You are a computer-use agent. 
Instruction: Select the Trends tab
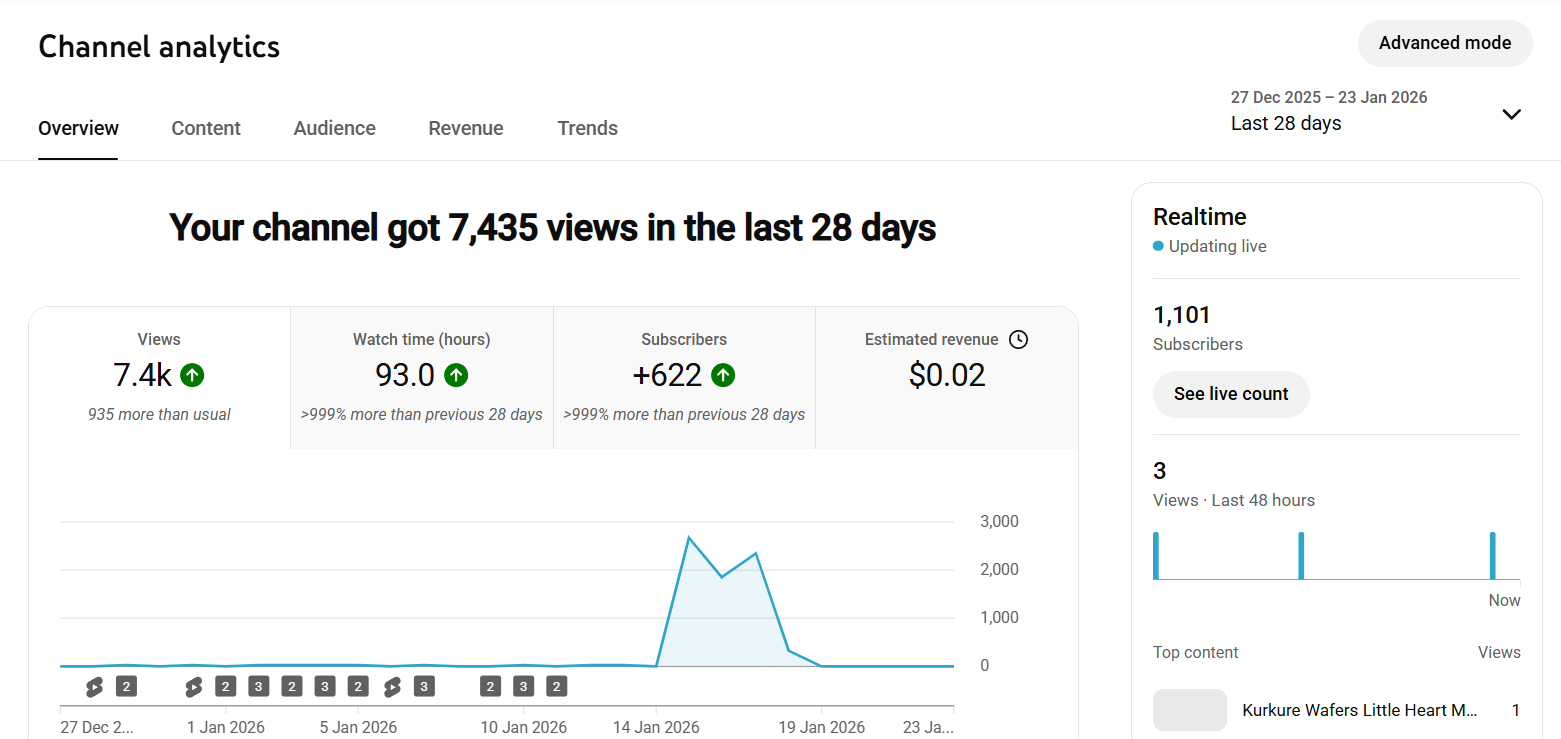coord(587,128)
